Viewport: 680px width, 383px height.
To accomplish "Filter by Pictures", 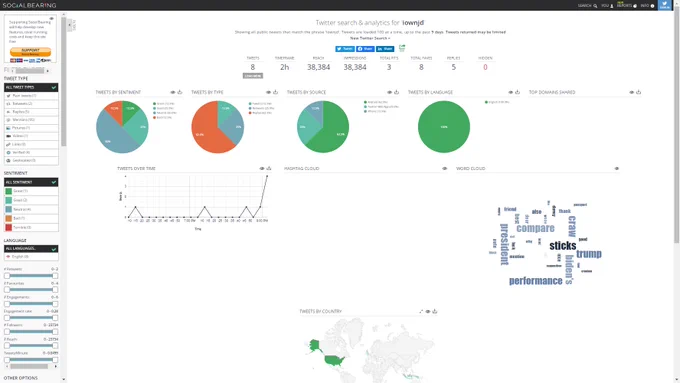I will (x=31, y=128).
